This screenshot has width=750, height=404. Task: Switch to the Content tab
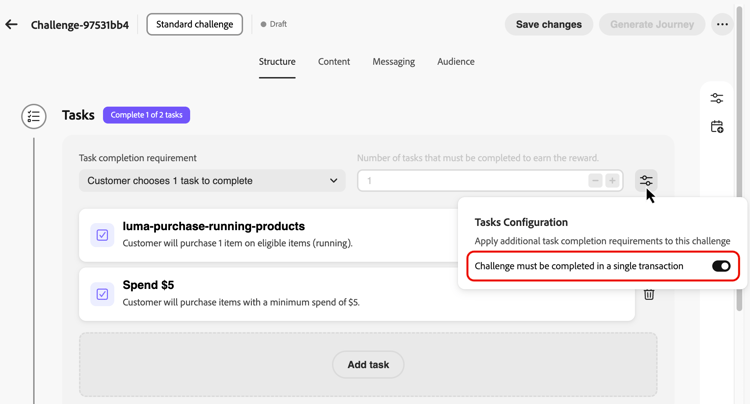tap(334, 62)
